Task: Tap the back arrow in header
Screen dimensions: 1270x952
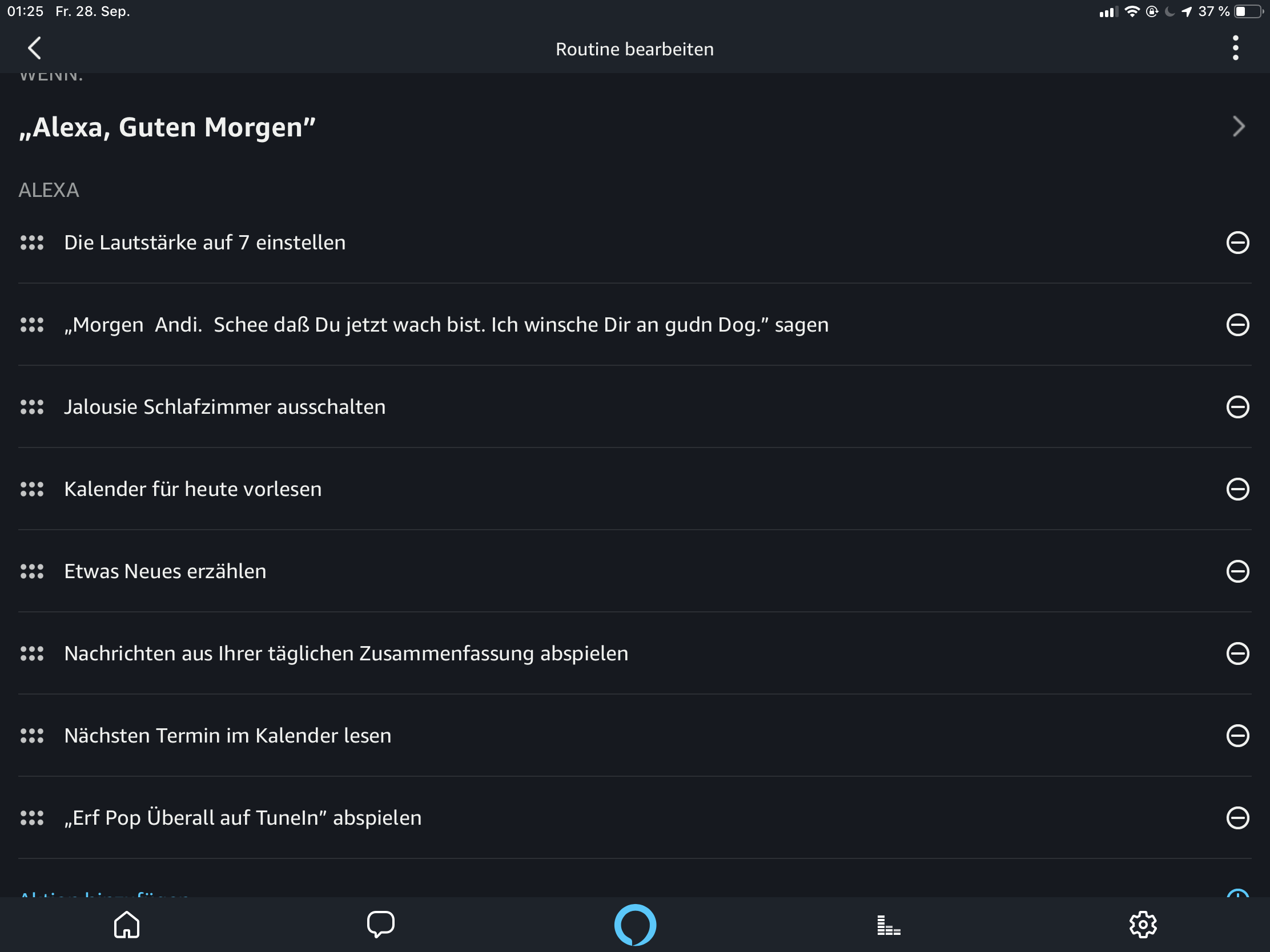Action: 34,48
